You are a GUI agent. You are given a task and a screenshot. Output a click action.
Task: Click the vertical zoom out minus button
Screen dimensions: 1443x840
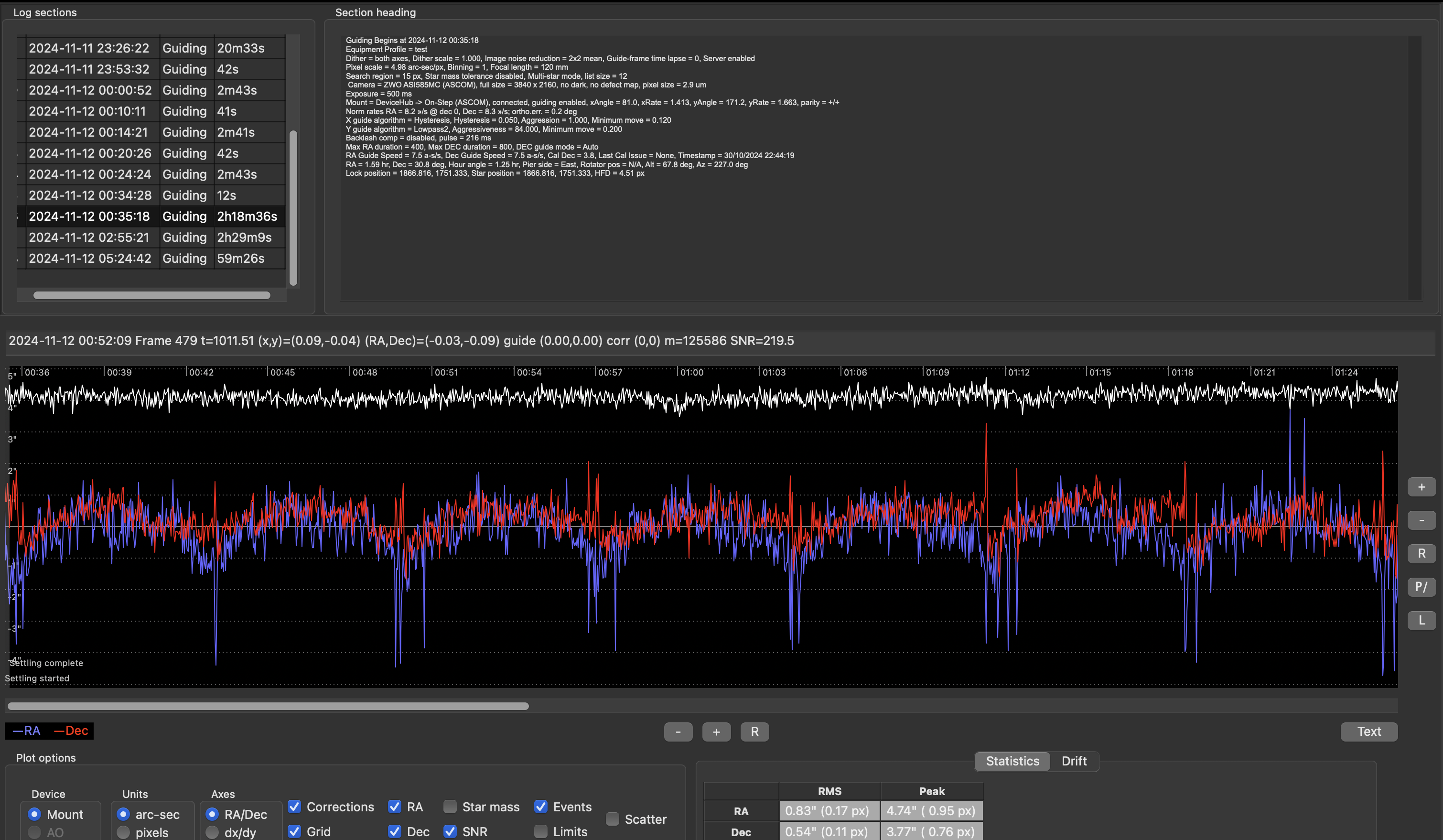(1421, 520)
